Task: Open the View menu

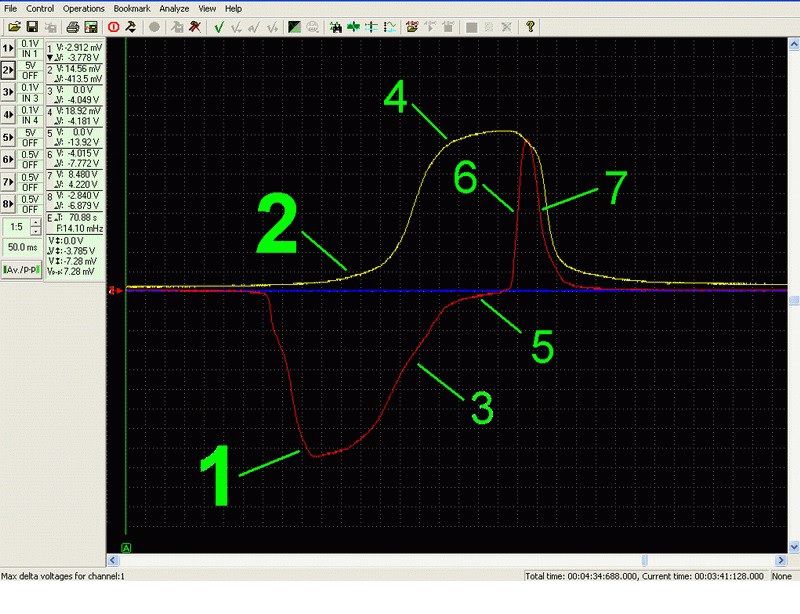Action: click(207, 9)
